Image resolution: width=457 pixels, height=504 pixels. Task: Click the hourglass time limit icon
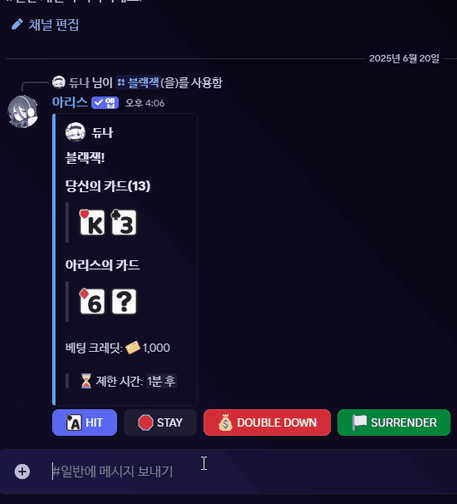pyautogui.click(x=86, y=381)
